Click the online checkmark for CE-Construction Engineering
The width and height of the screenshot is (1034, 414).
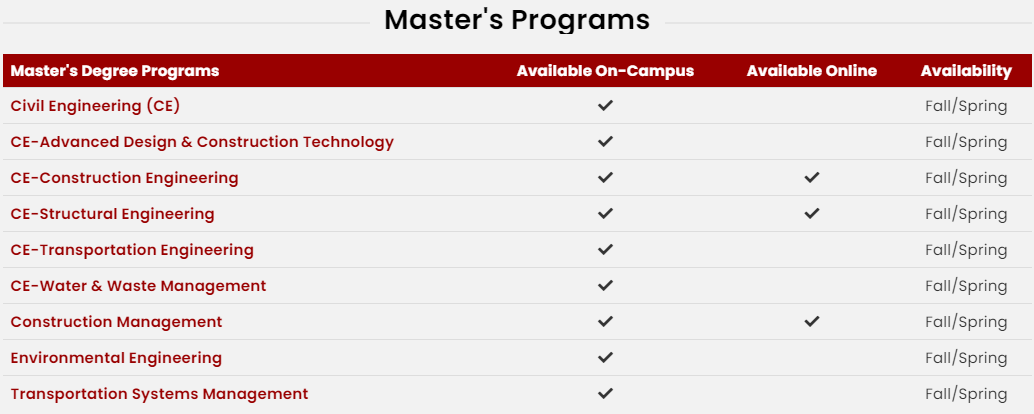pos(812,177)
